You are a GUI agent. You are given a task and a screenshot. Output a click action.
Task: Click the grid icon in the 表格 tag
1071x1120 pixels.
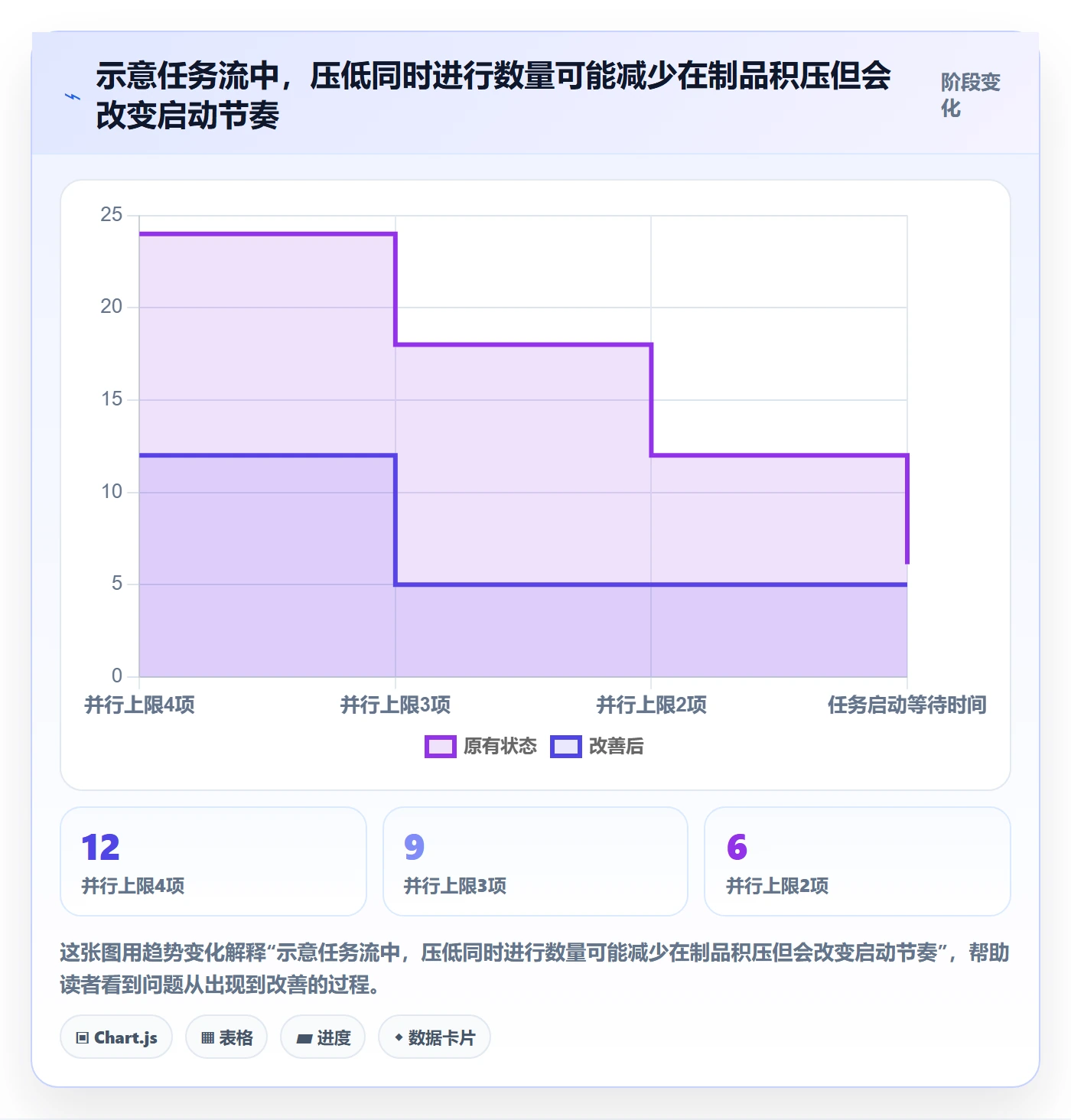pyautogui.click(x=207, y=1038)
